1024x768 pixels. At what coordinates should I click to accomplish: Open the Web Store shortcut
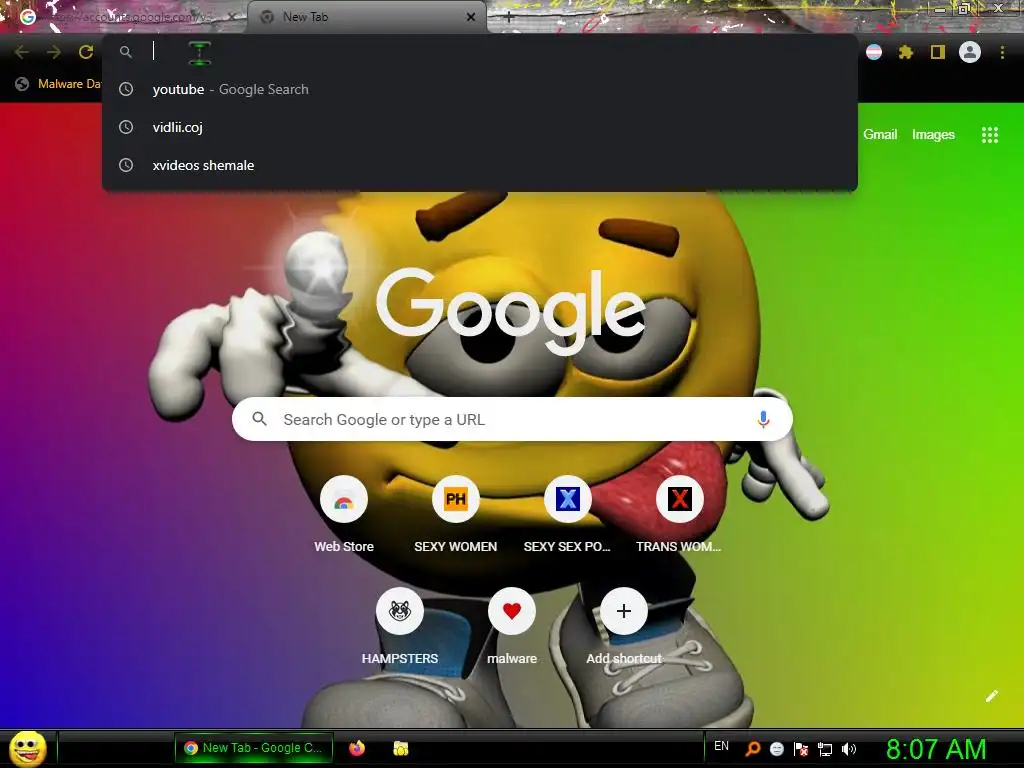[344, 500]
